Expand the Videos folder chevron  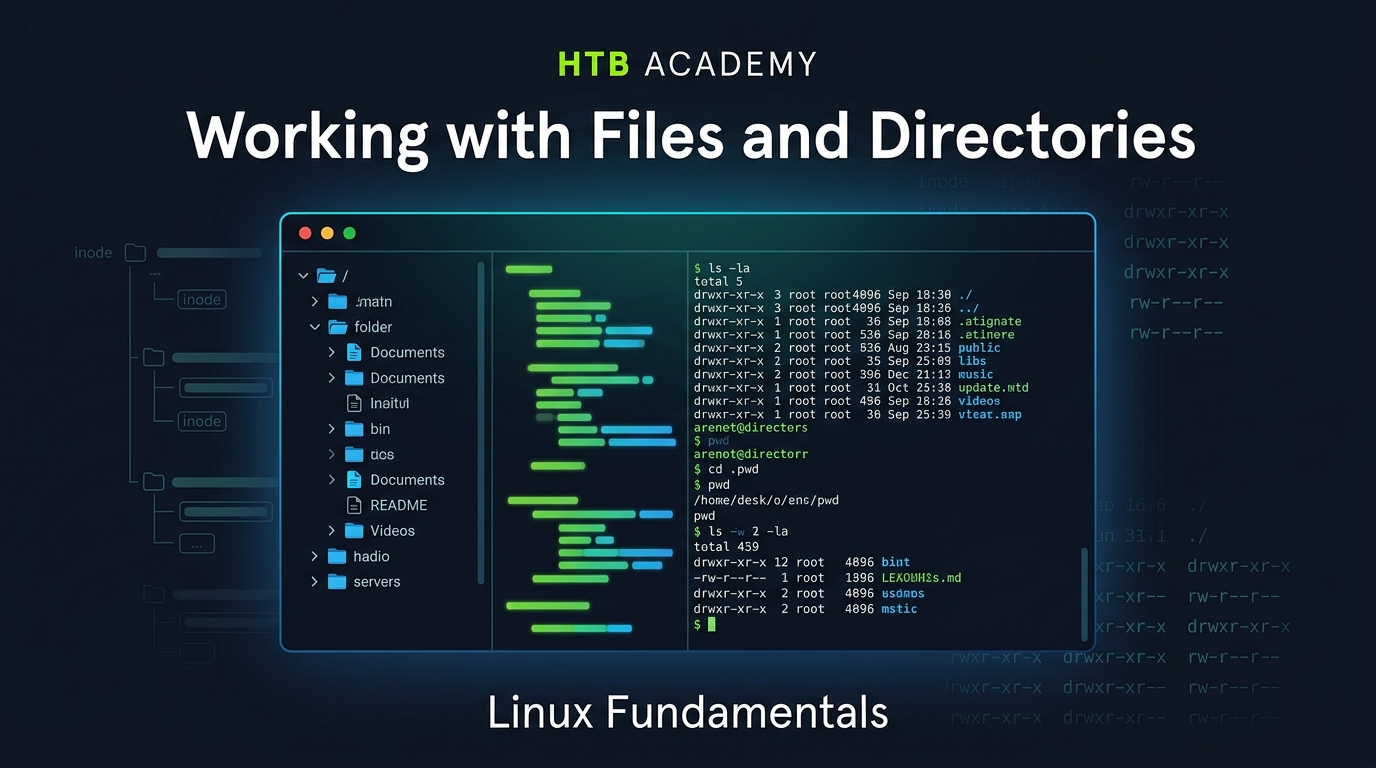(x=332, y=530)
